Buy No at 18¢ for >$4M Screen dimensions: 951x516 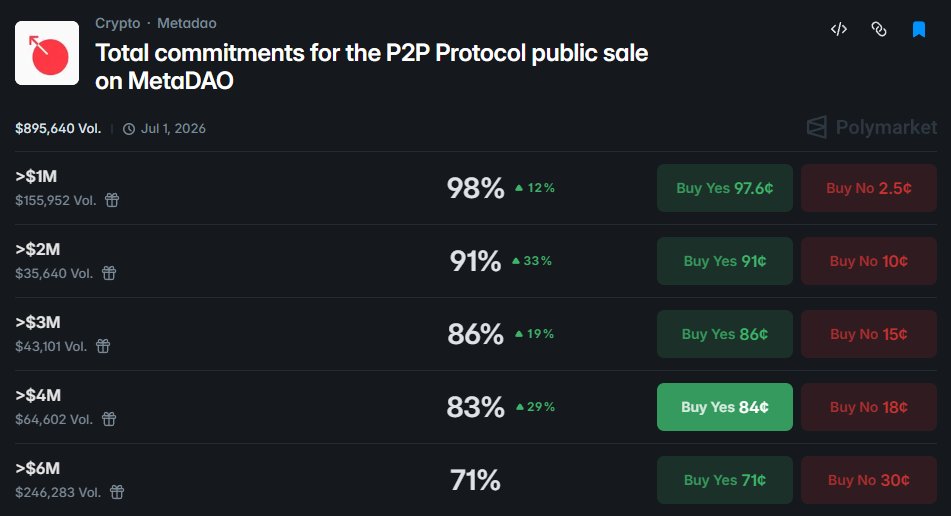[868, 407]
